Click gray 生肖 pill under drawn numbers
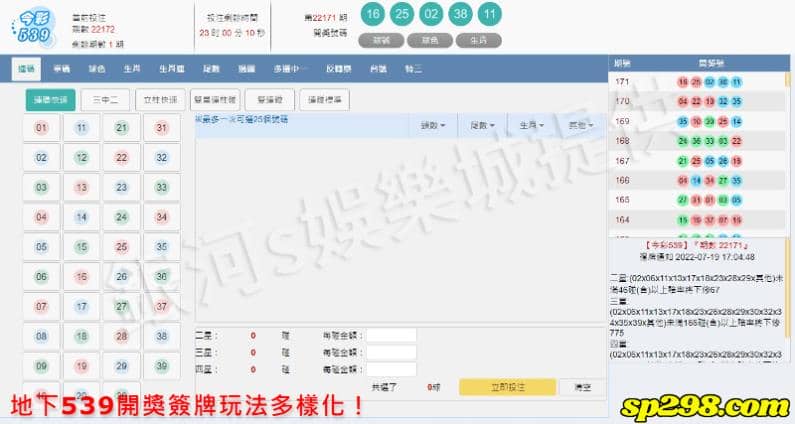Viewport: 795px width, 424px height. 479,40
